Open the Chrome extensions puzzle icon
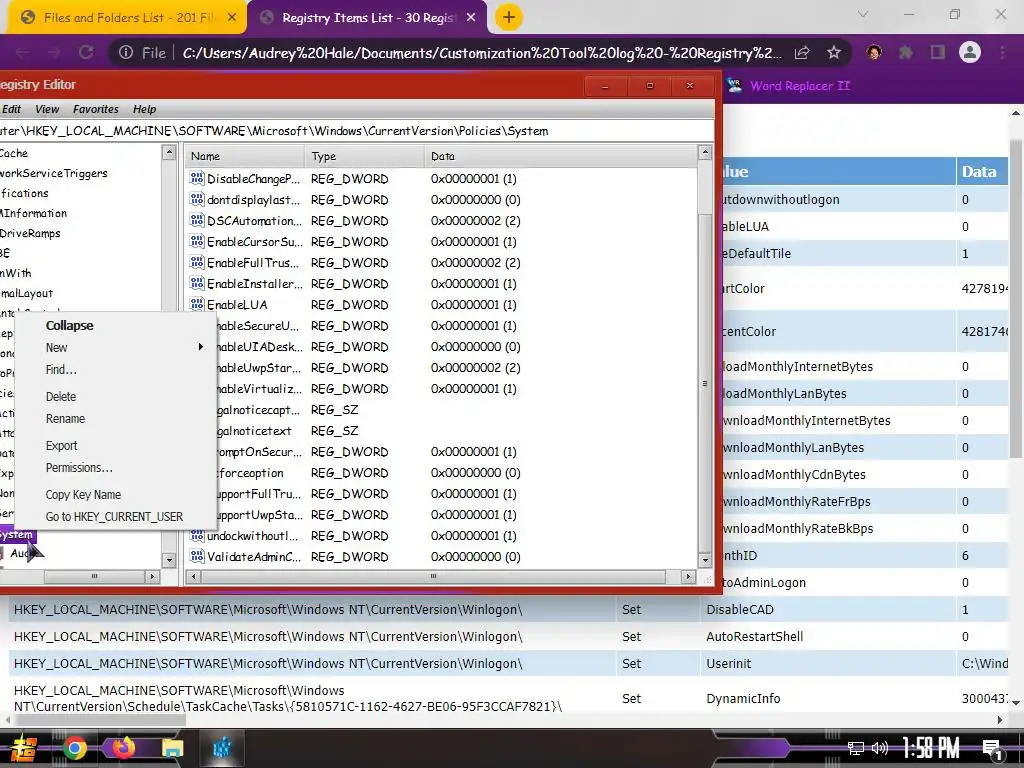Image resolution: width=1024 pixels, height=768 pixels. pyautogui.click(x=906, y=52)
